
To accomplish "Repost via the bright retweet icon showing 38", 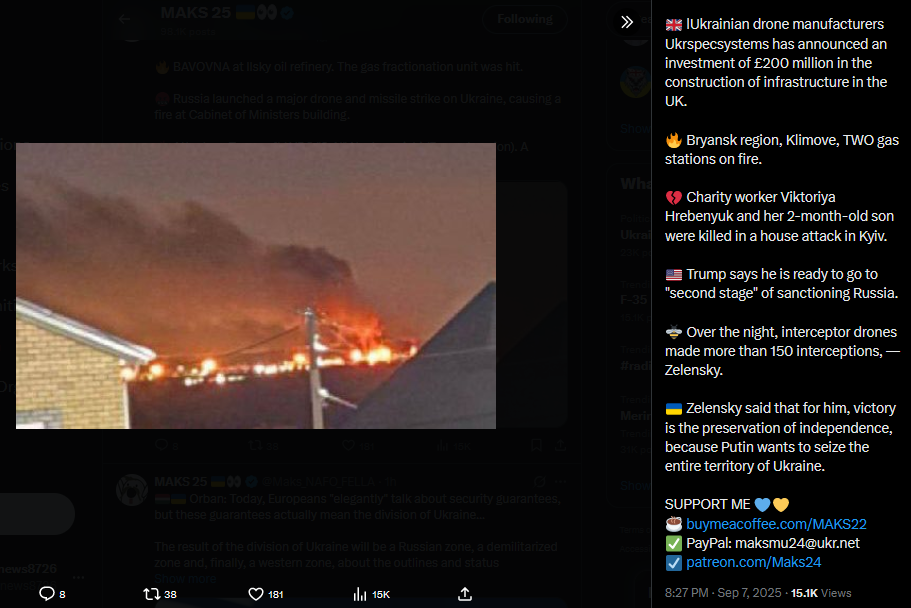I will pyautogui.click(x=160, y=594).
